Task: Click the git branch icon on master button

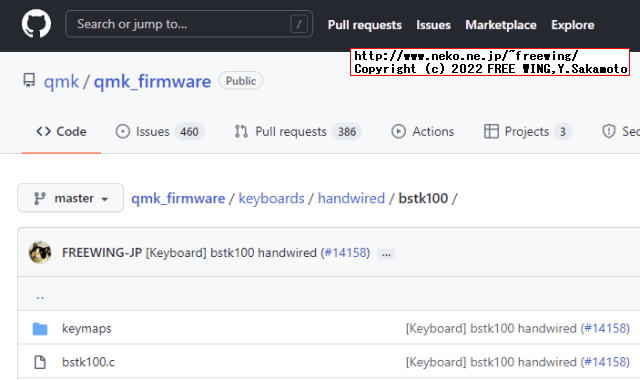Action: 40,198
